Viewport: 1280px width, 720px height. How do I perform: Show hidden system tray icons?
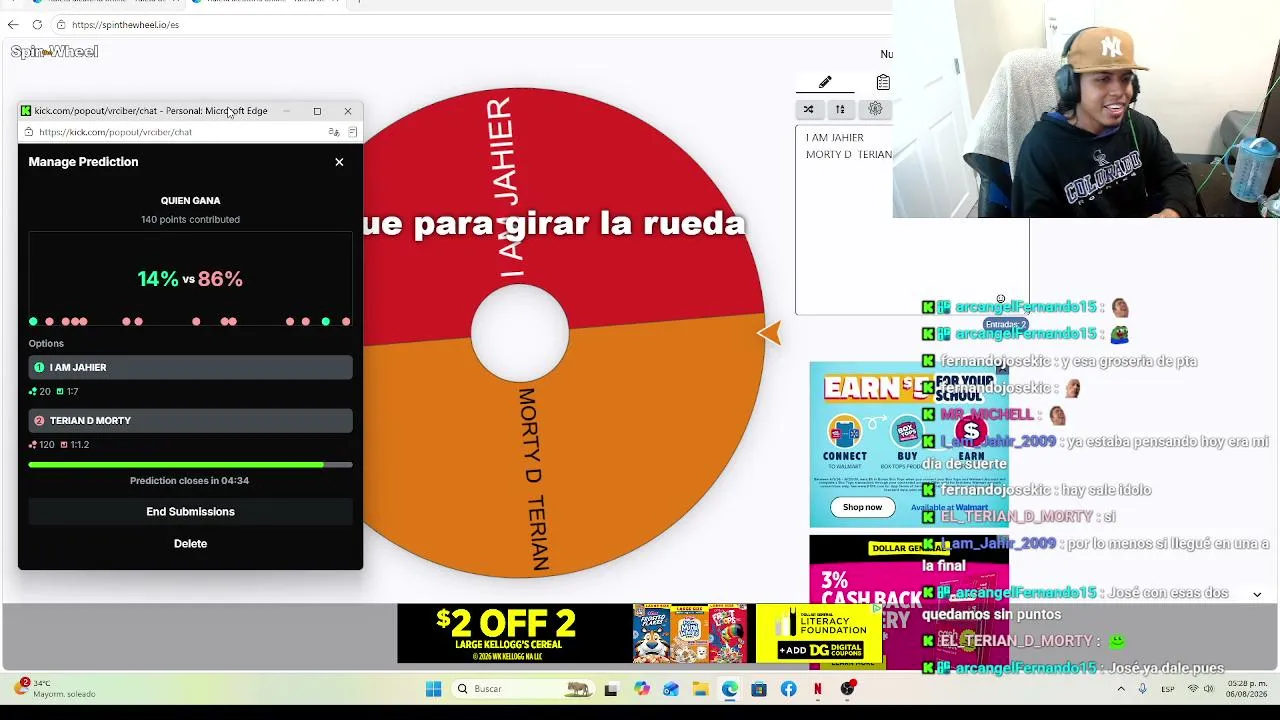click(x=1120, y=689)
